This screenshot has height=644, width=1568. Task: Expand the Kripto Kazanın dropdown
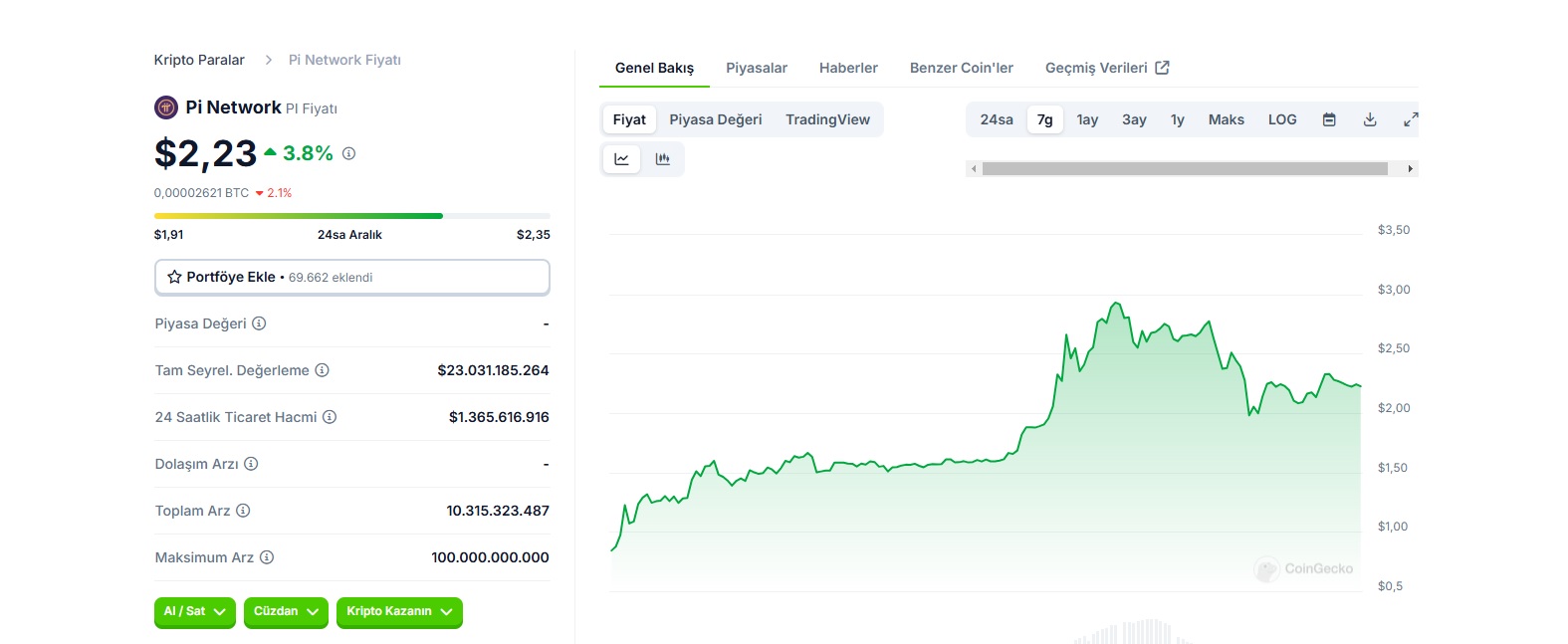[x=399, y=611]
